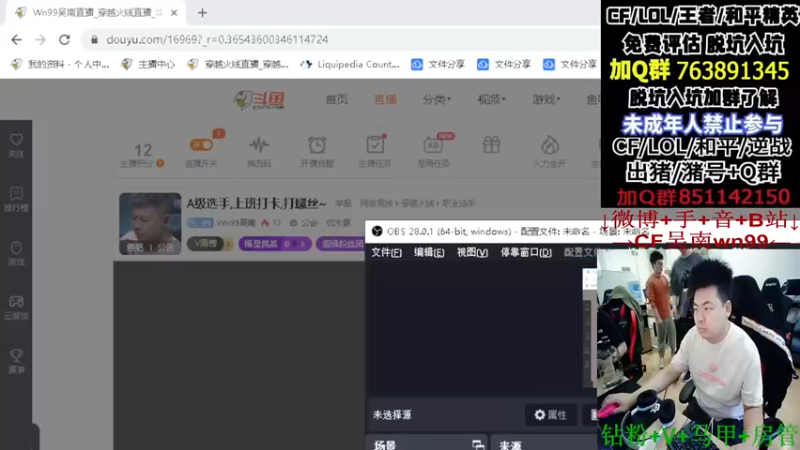The image size is (800, 450).
Task: Open 游戏 mouse icon in left sidebar
Action: click(16, 254)
